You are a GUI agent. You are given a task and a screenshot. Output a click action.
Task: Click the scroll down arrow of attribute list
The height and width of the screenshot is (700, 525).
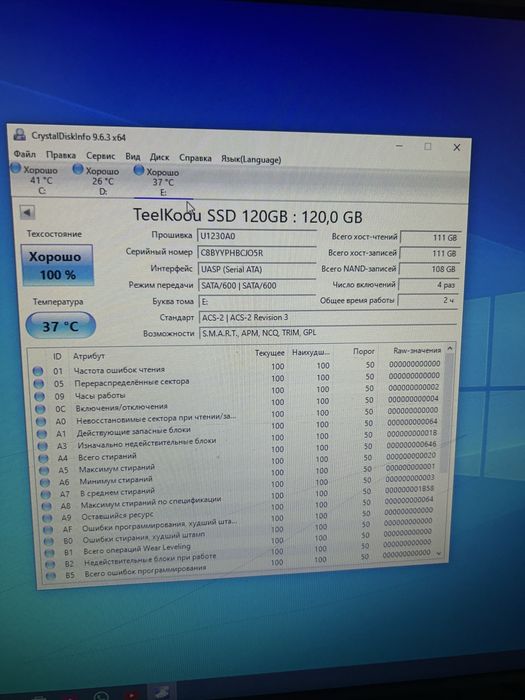(439, 553)
